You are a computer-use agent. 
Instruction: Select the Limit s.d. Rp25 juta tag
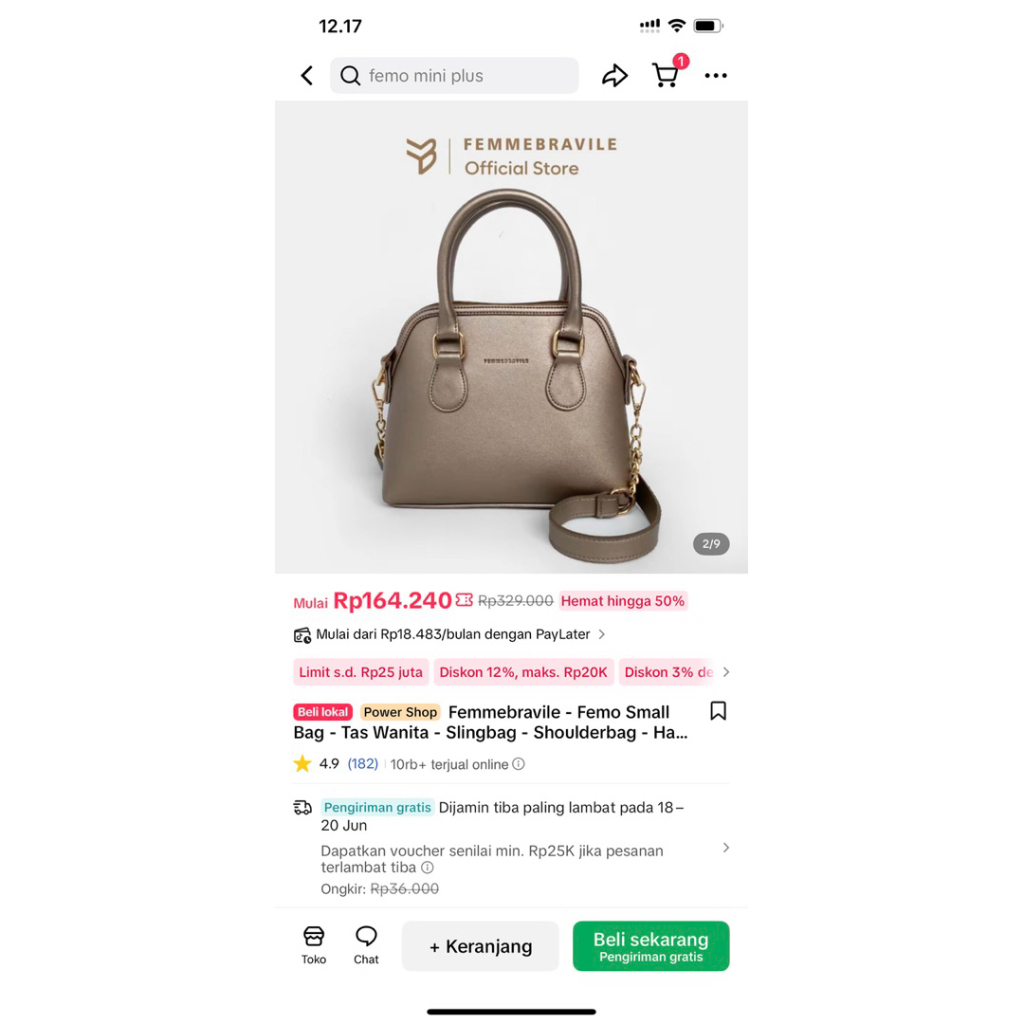pos(360,672)
